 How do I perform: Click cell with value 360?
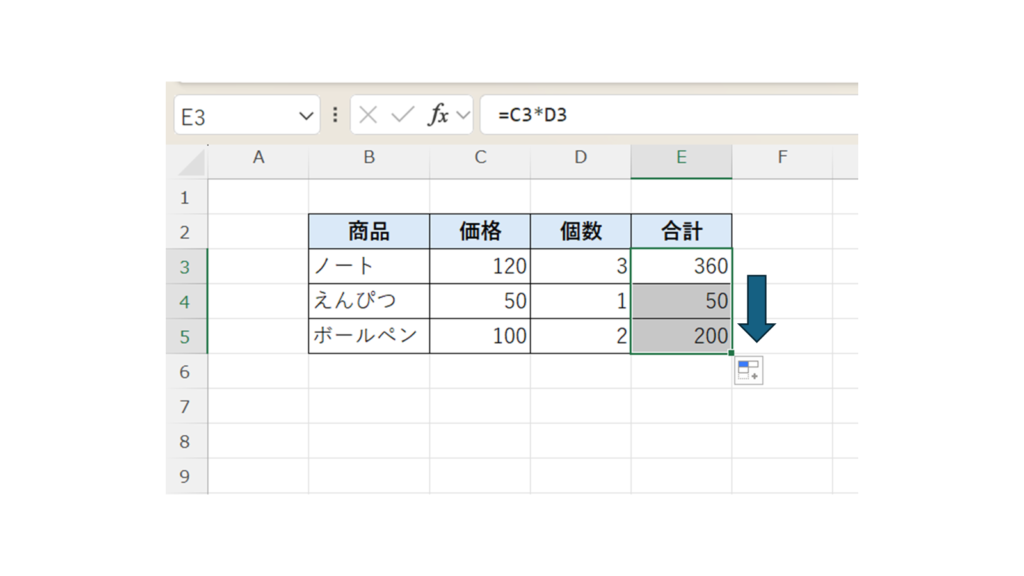[x=681, y=267]
